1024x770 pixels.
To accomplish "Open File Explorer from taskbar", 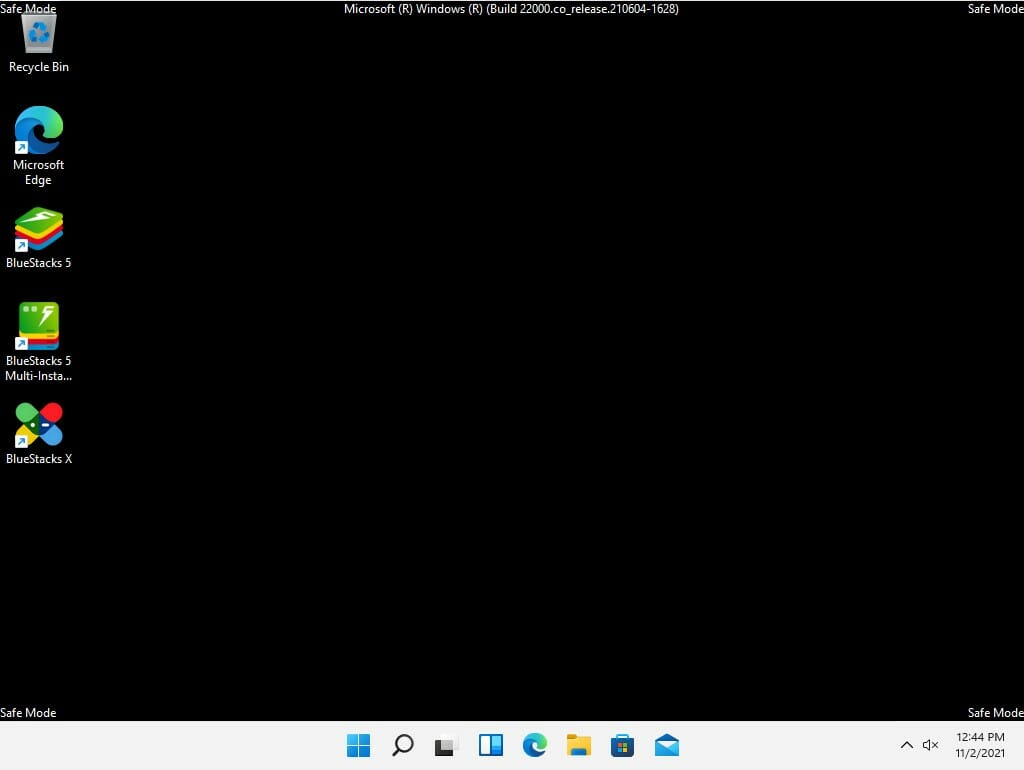I will pyautogui.click(x=579, y=745).
